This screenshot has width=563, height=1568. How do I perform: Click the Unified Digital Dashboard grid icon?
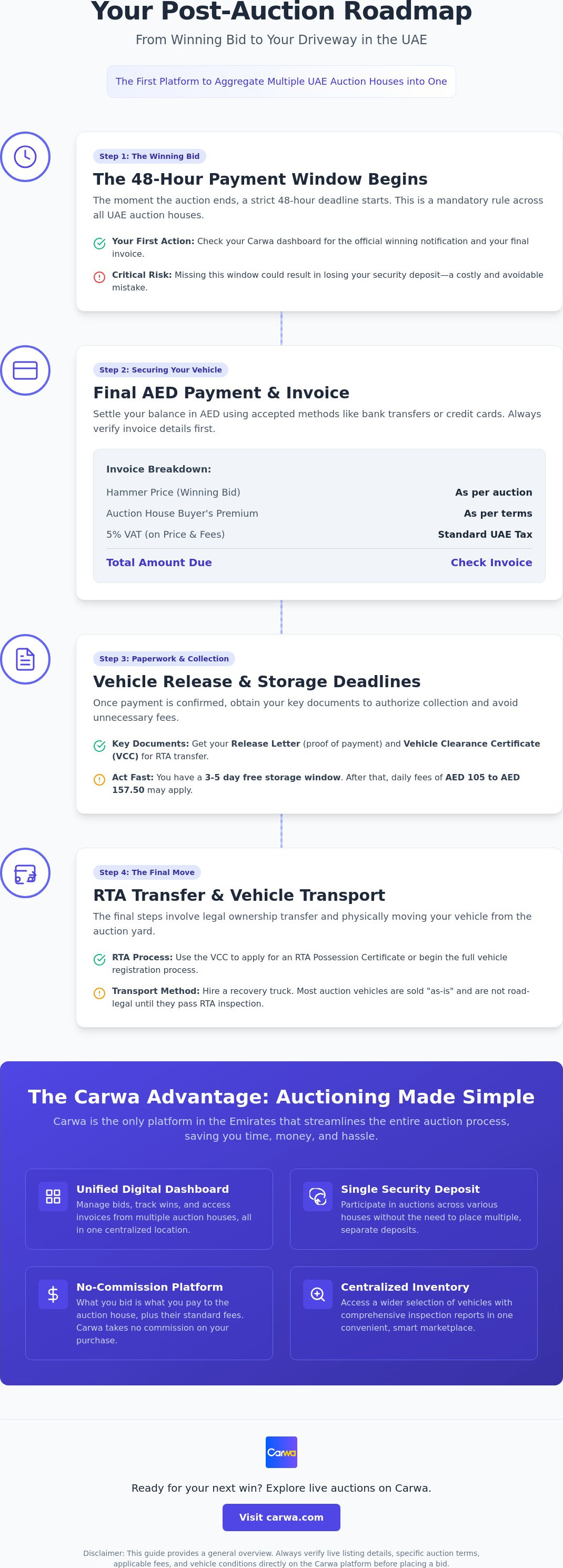coord(53,1197)
